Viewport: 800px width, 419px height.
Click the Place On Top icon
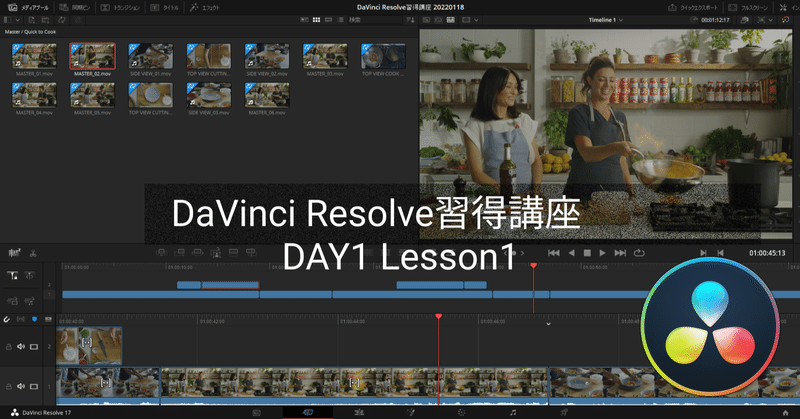click(x=233, y=253)
